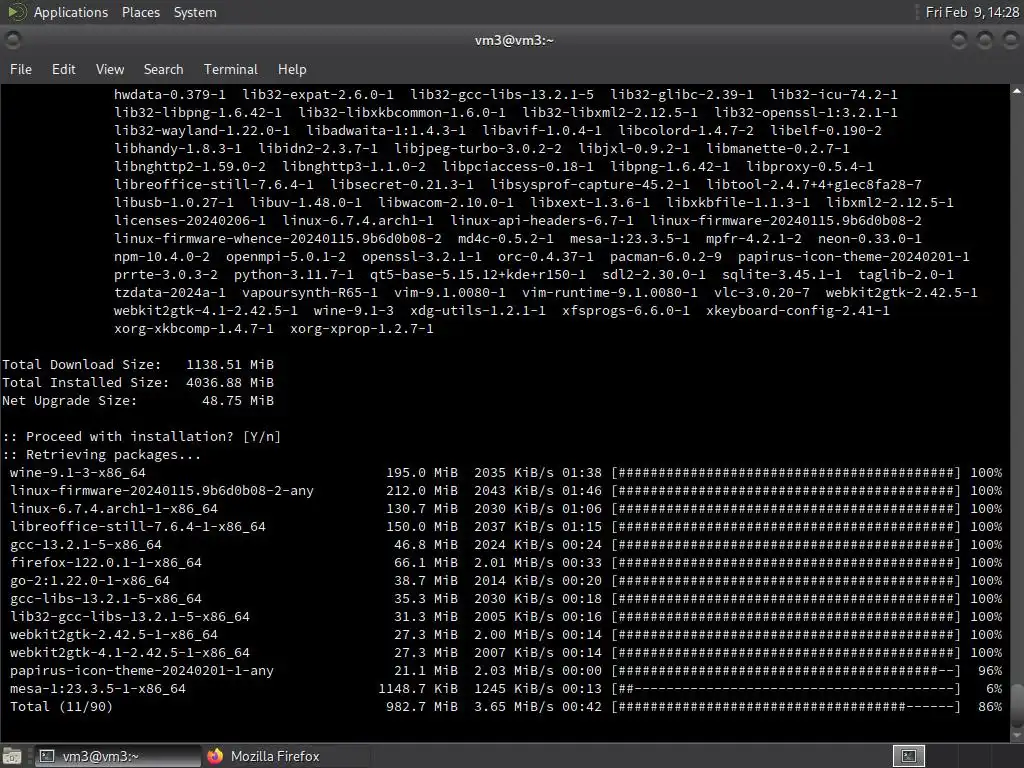Click the terminal icon on the vm3@vm3 taskbar entry
1024x768 pixels.
[x=47, y=756]
